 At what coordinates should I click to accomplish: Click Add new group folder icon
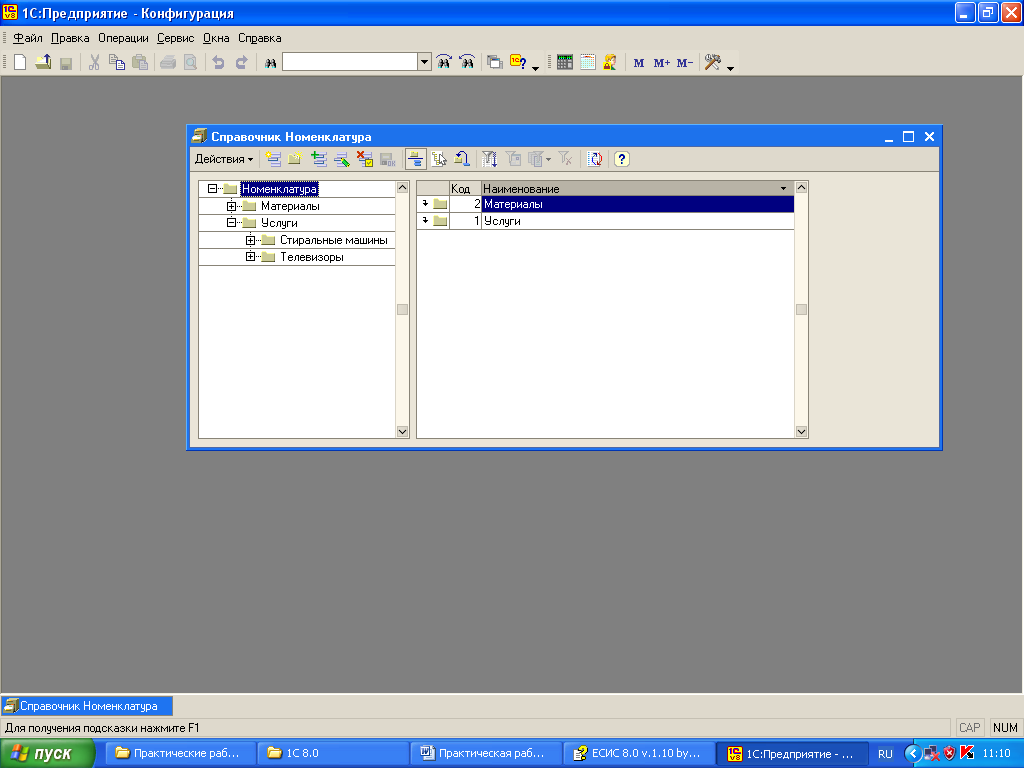pos(295,159)
